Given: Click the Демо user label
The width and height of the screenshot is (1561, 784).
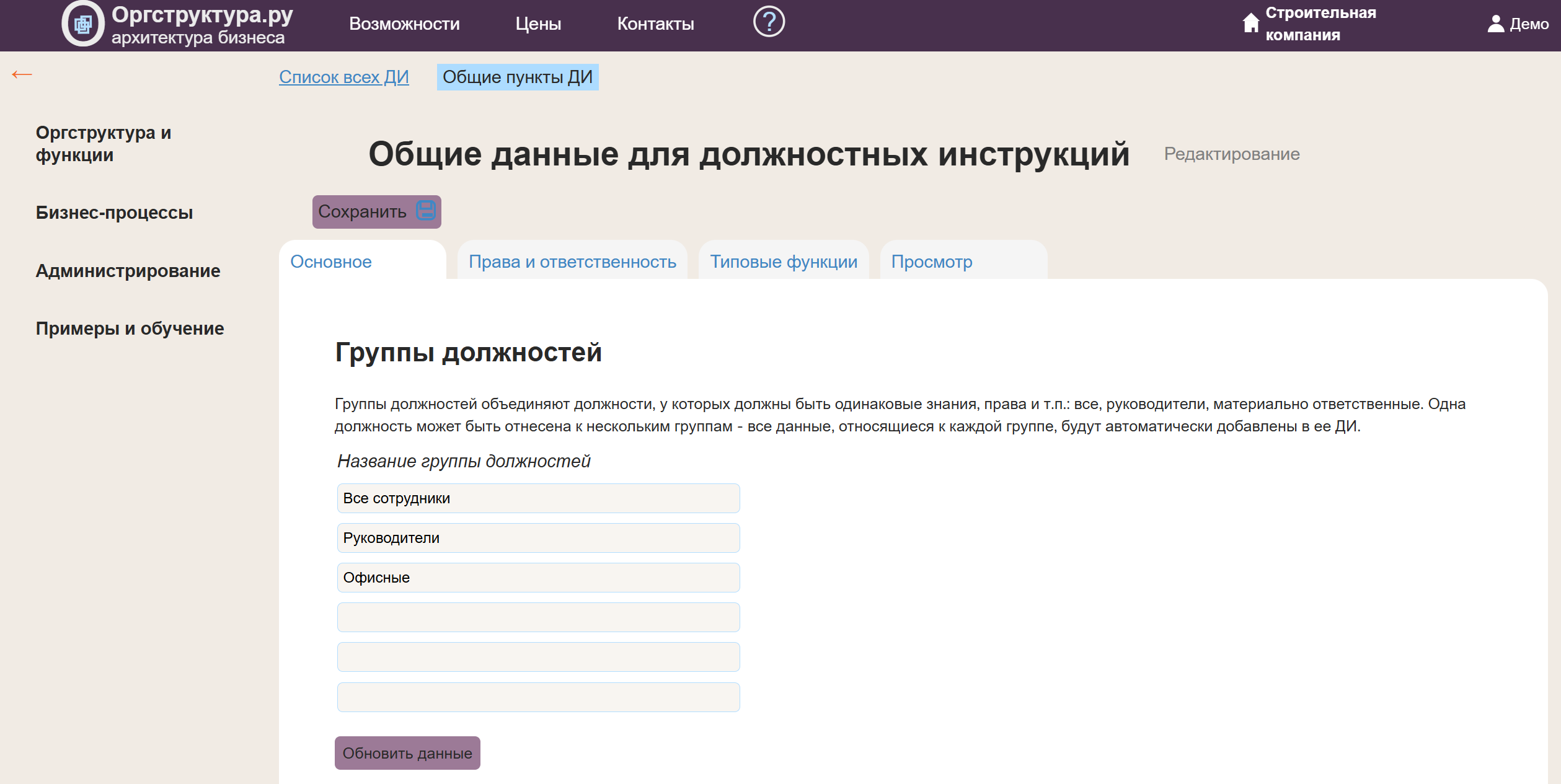Looking at the screenshot, I should [1529, 24].
